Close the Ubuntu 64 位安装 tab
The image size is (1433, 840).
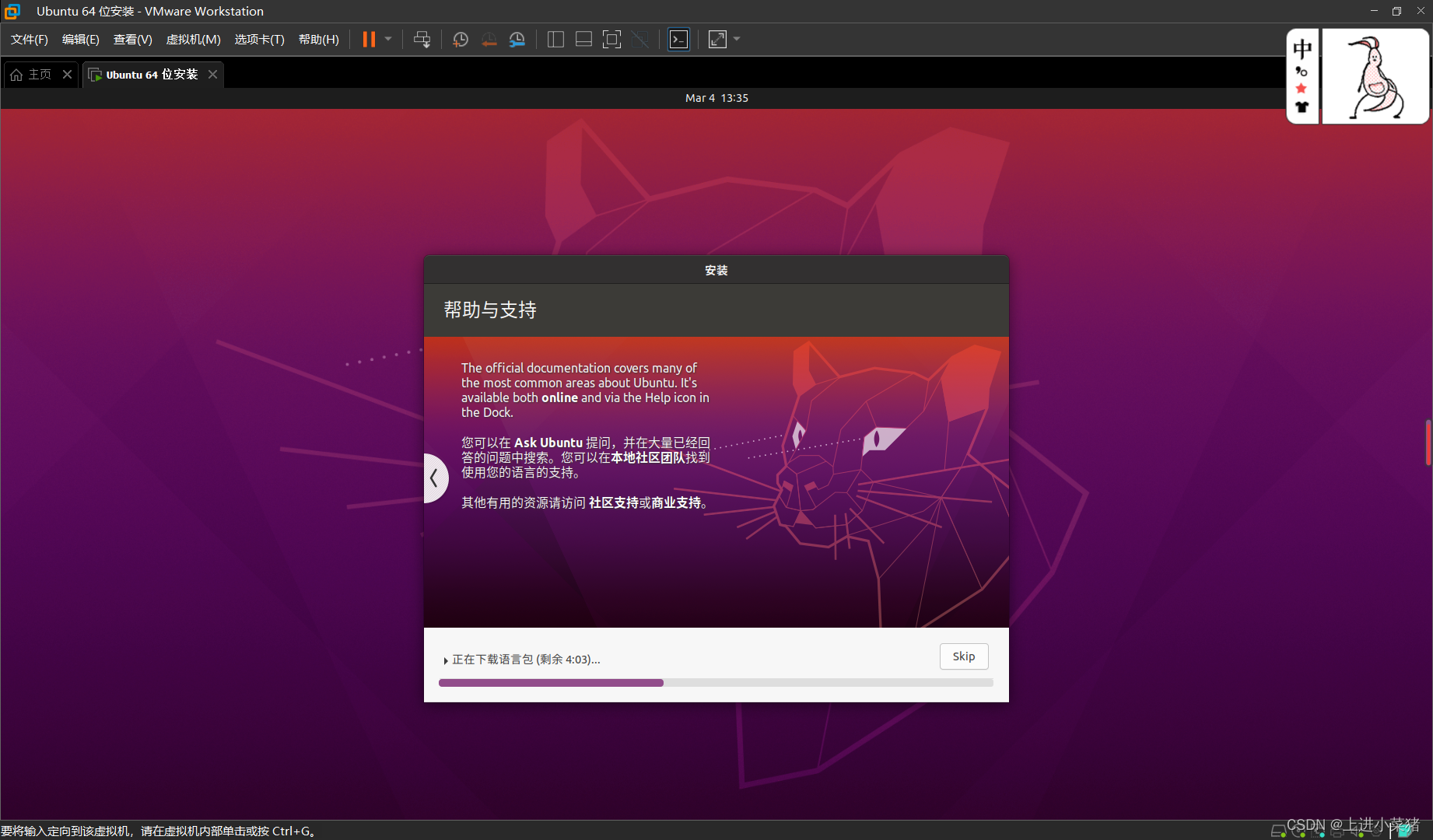tap(212, 75)
